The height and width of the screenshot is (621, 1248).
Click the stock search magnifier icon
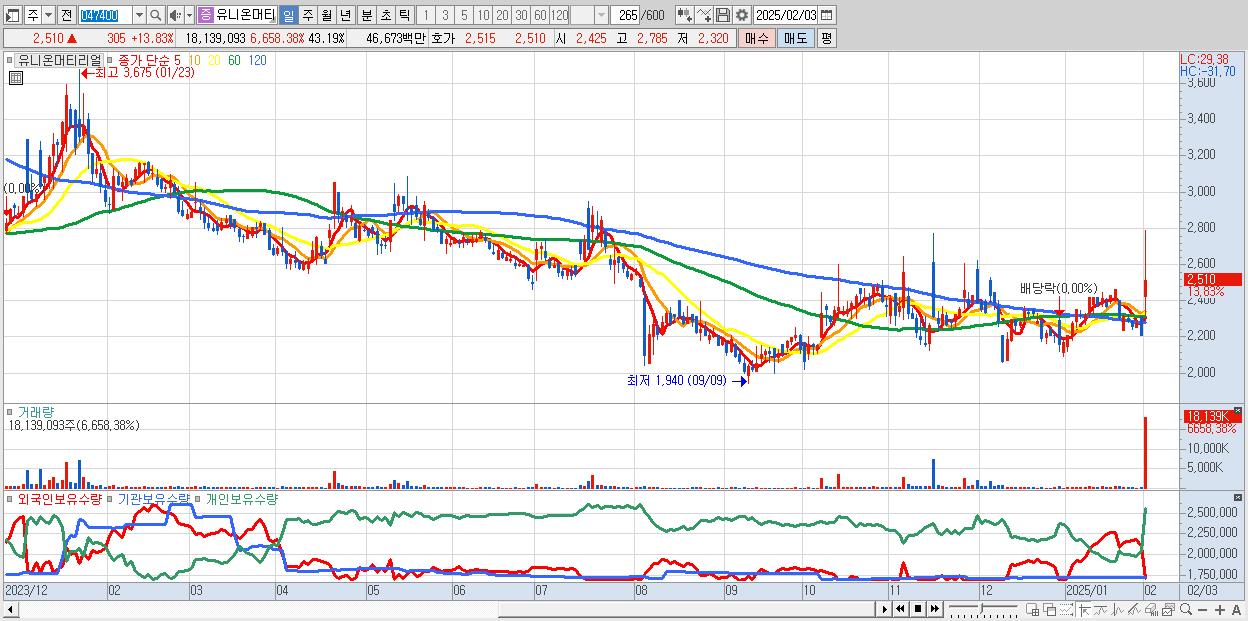[156, 15]
